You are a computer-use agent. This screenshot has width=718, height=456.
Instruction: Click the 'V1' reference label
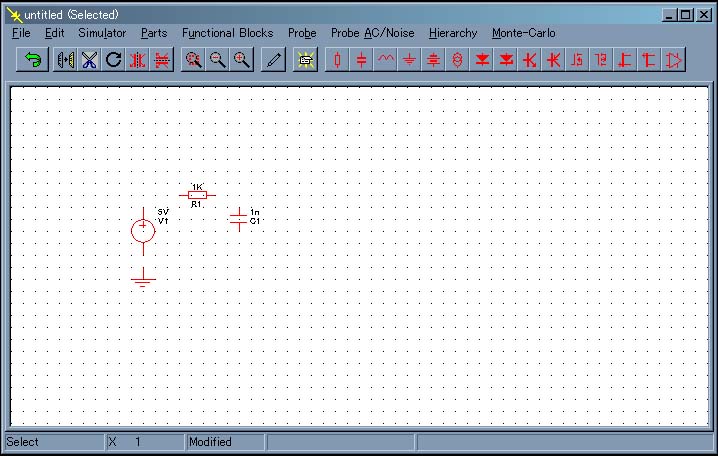tap(163, 221)
